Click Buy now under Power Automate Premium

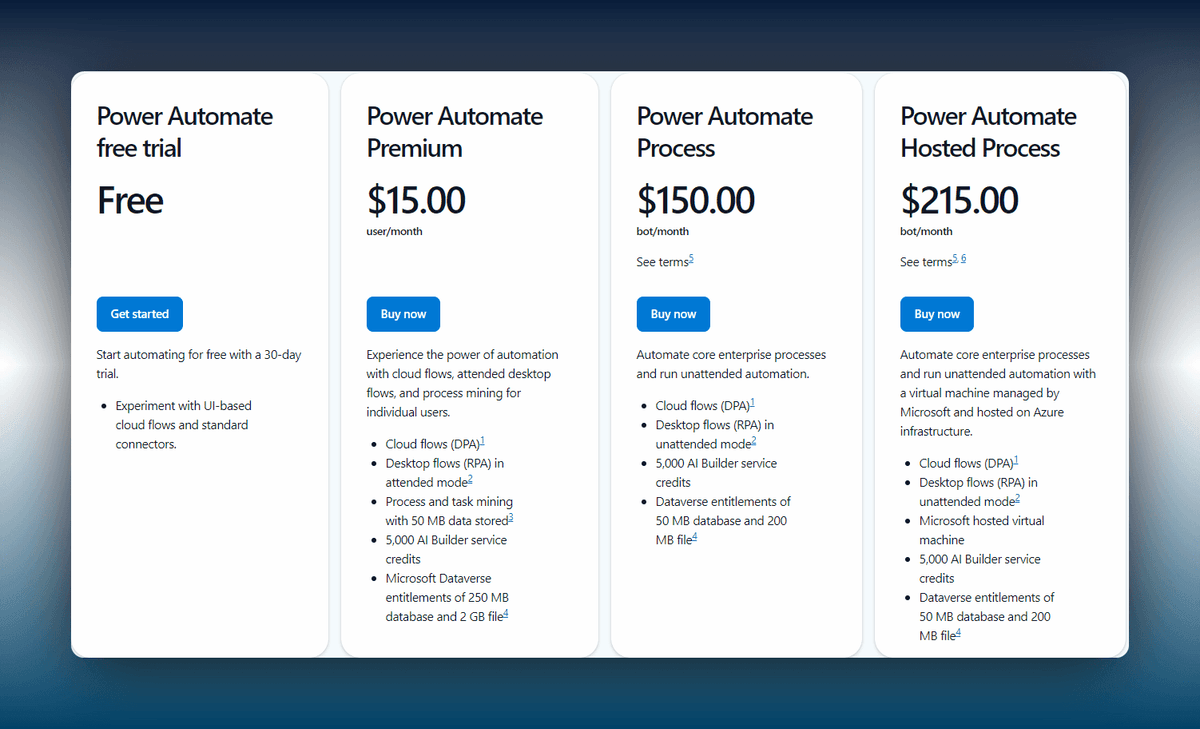click(403, 314)
